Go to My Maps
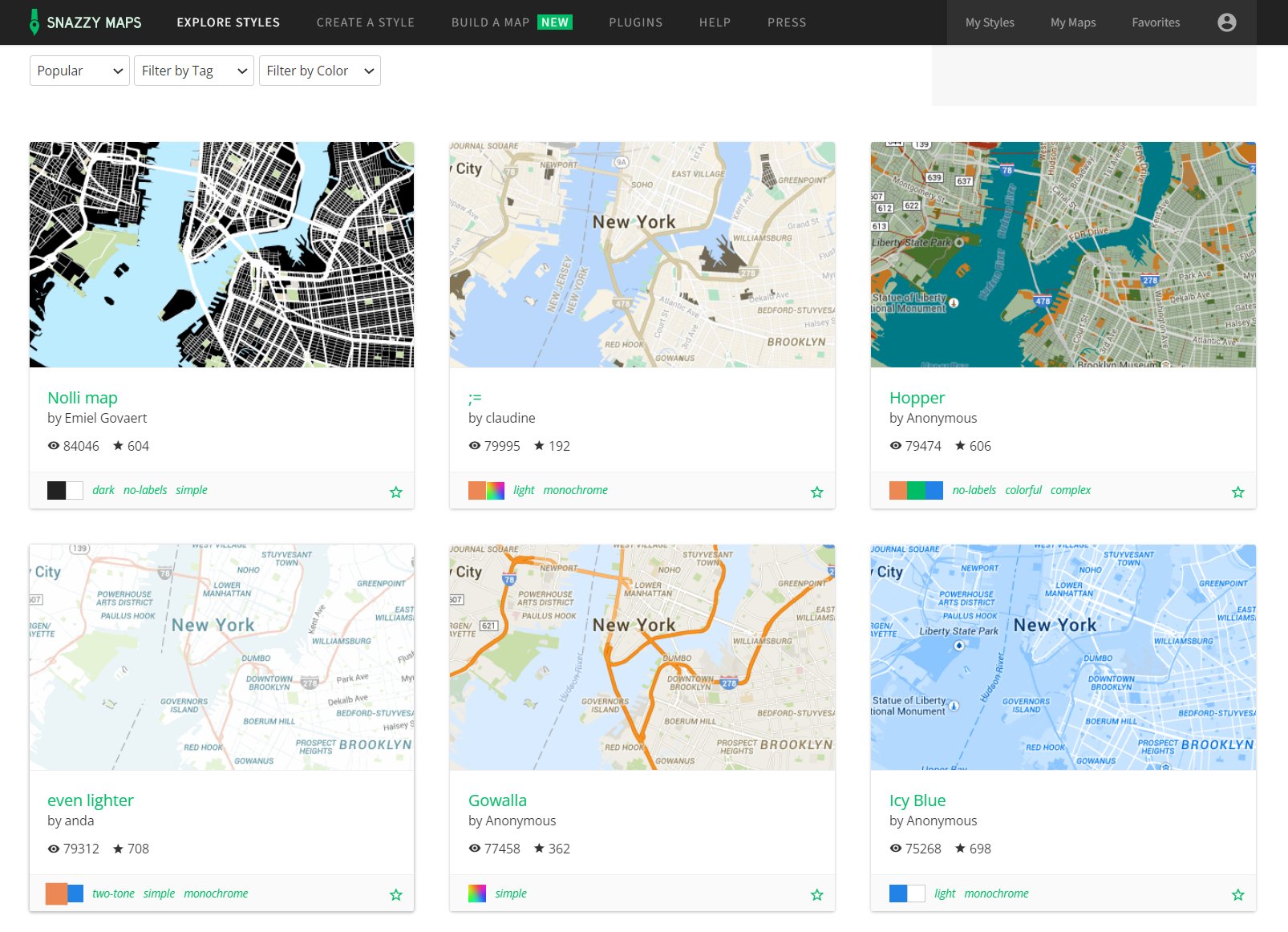The width and height of the screenshot is (1288, 932). [x=1073, y=22]
